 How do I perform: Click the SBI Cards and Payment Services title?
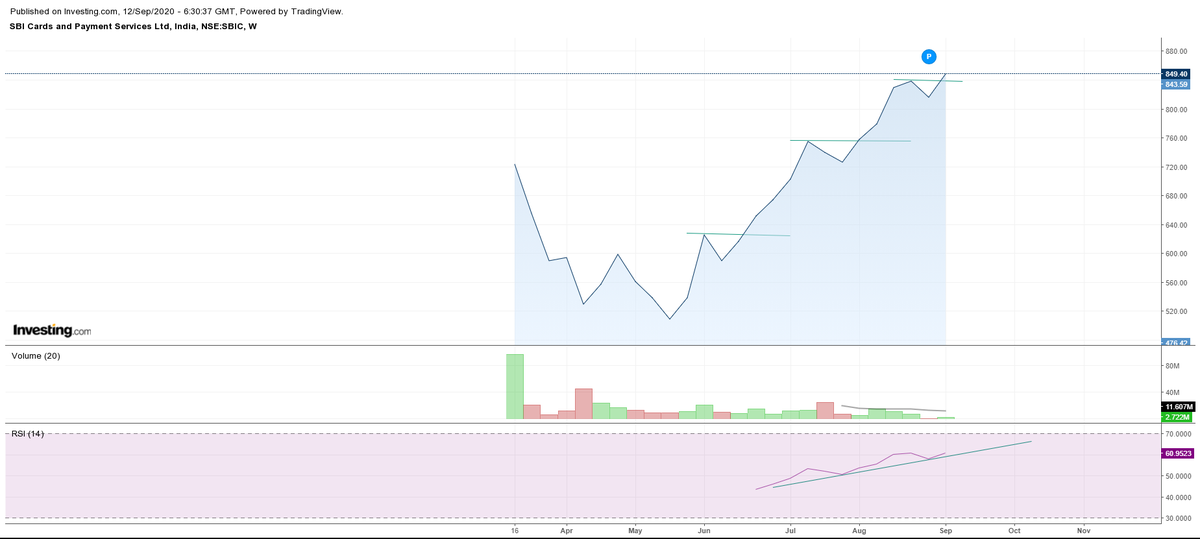coord(132,26)
